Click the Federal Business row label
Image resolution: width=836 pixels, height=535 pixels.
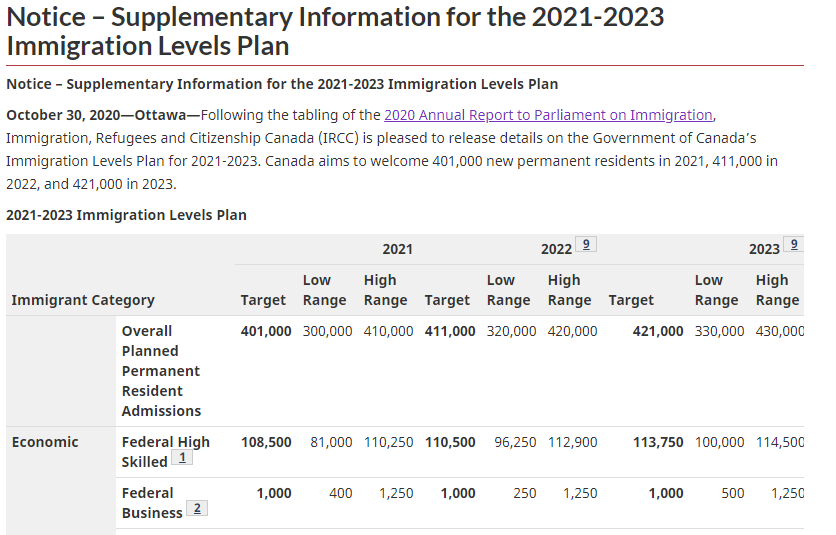point(152,503)
